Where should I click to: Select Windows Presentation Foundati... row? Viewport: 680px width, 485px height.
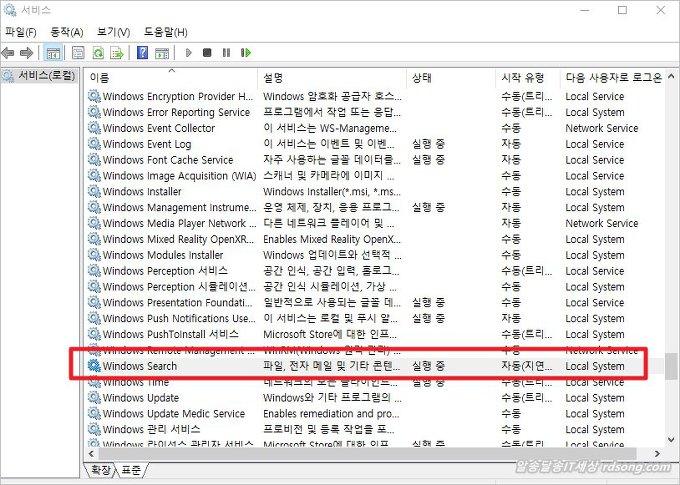pyautogui.click(x=375, y=302)
